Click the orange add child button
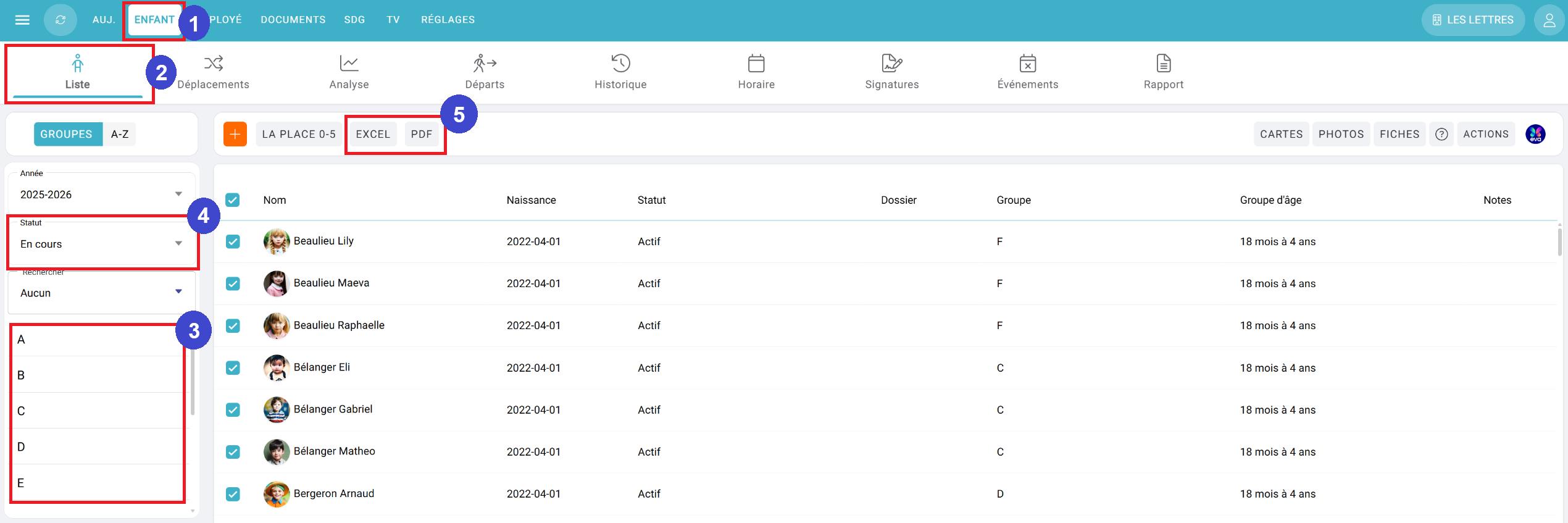 (235, 134)
